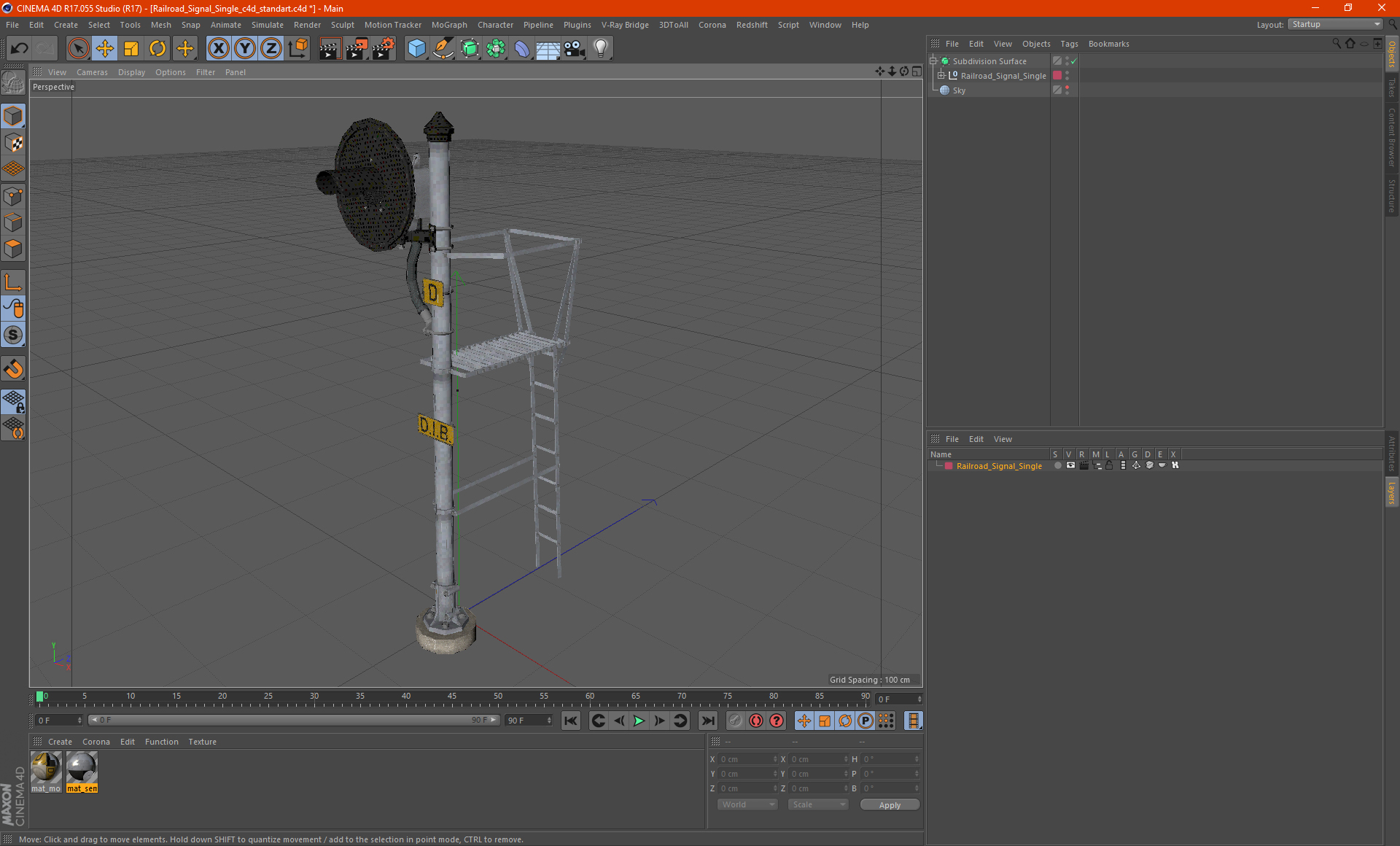Open the Render menu
Viewport: 1400px width, 846px height.
(x=307, y=25)
